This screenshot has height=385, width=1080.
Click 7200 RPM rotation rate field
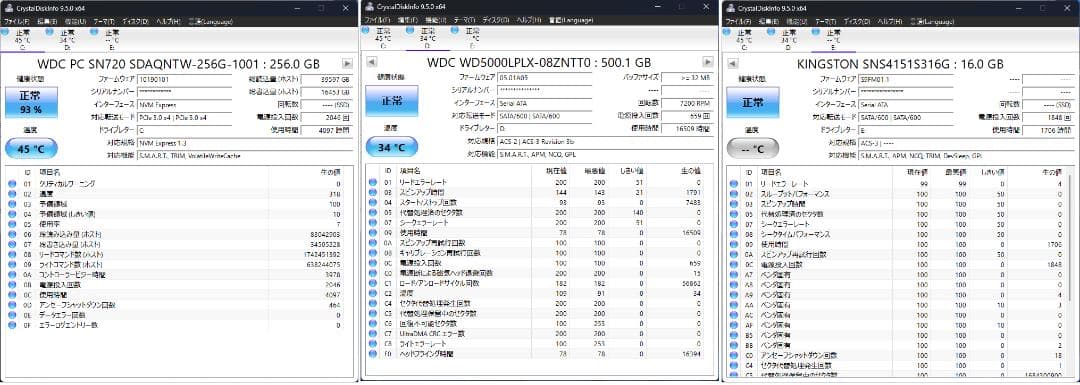pos(687,103)
